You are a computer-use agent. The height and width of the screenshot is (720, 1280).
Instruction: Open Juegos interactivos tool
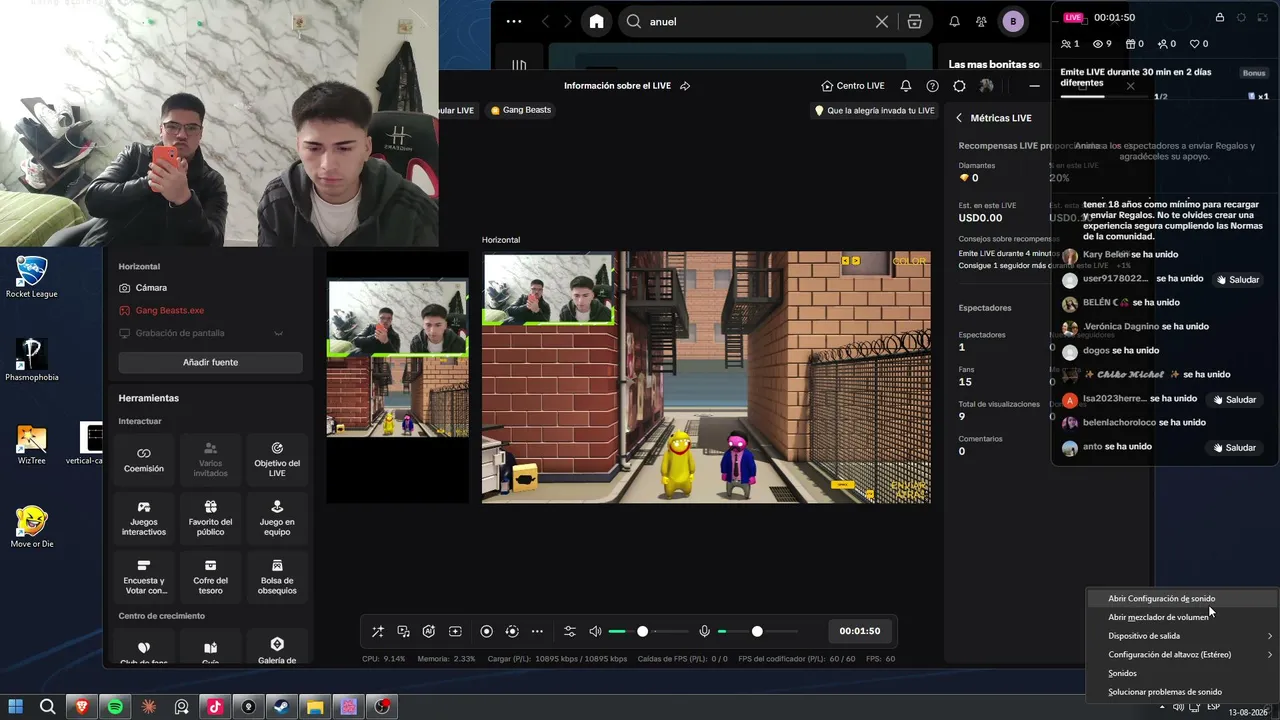click(x=144, y=519)
